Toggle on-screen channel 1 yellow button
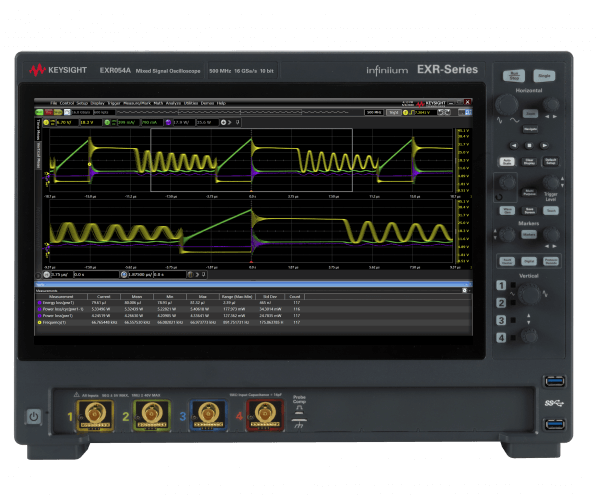This screenshot has width=600, height=500. (46, 122)
